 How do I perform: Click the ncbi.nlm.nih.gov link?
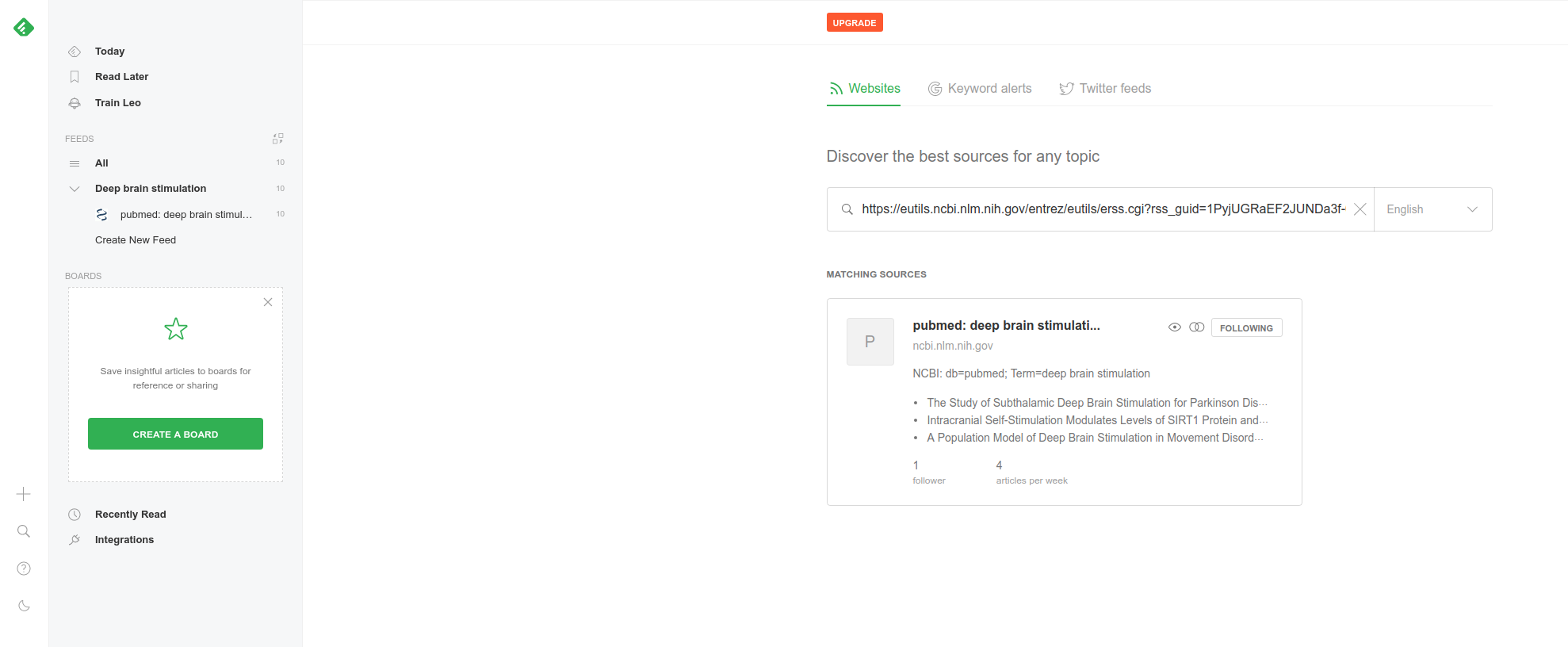point(952,346)
